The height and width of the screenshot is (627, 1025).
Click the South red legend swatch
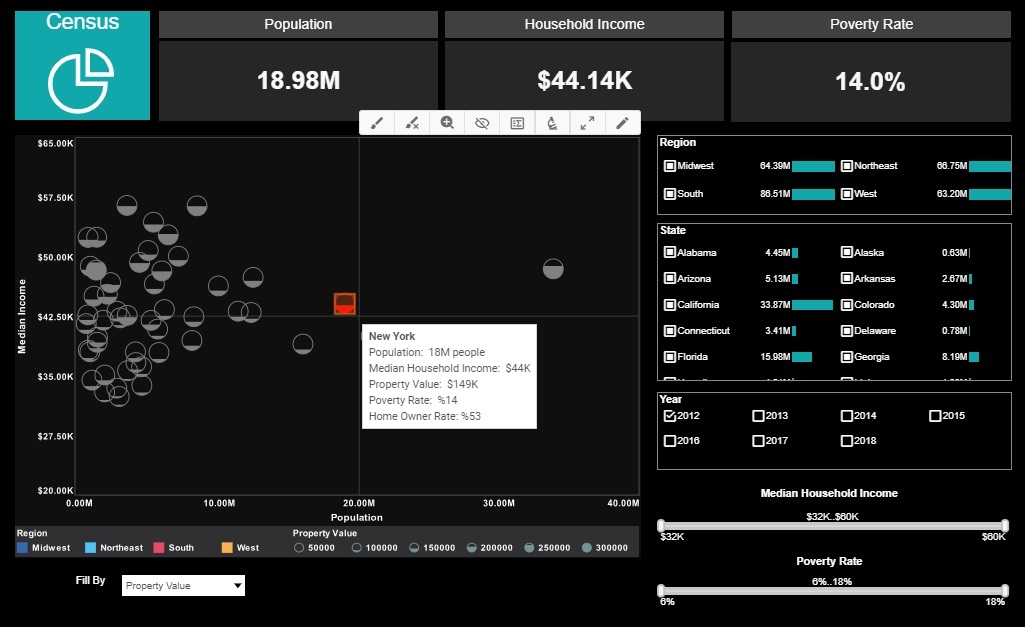(x=159, y=548)
